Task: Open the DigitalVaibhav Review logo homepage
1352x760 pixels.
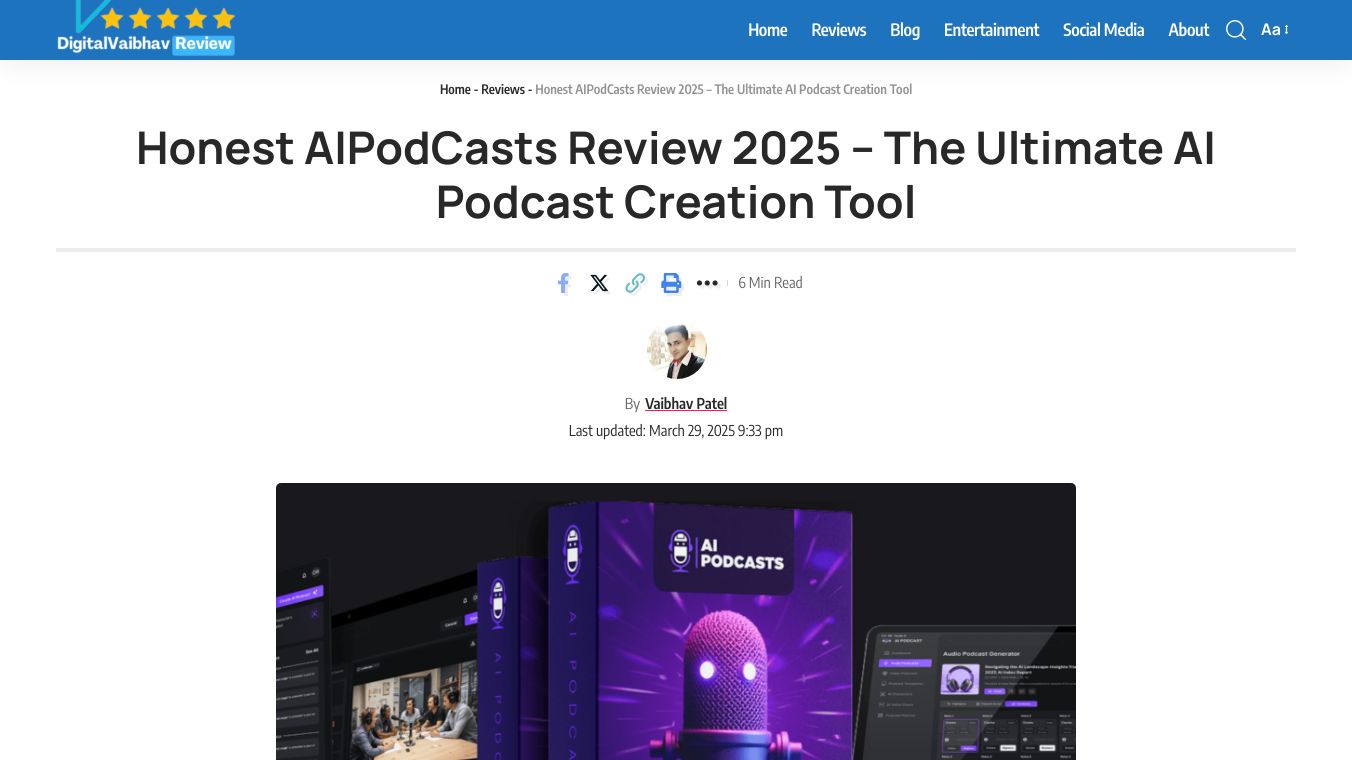Action: tap(146, 28)
